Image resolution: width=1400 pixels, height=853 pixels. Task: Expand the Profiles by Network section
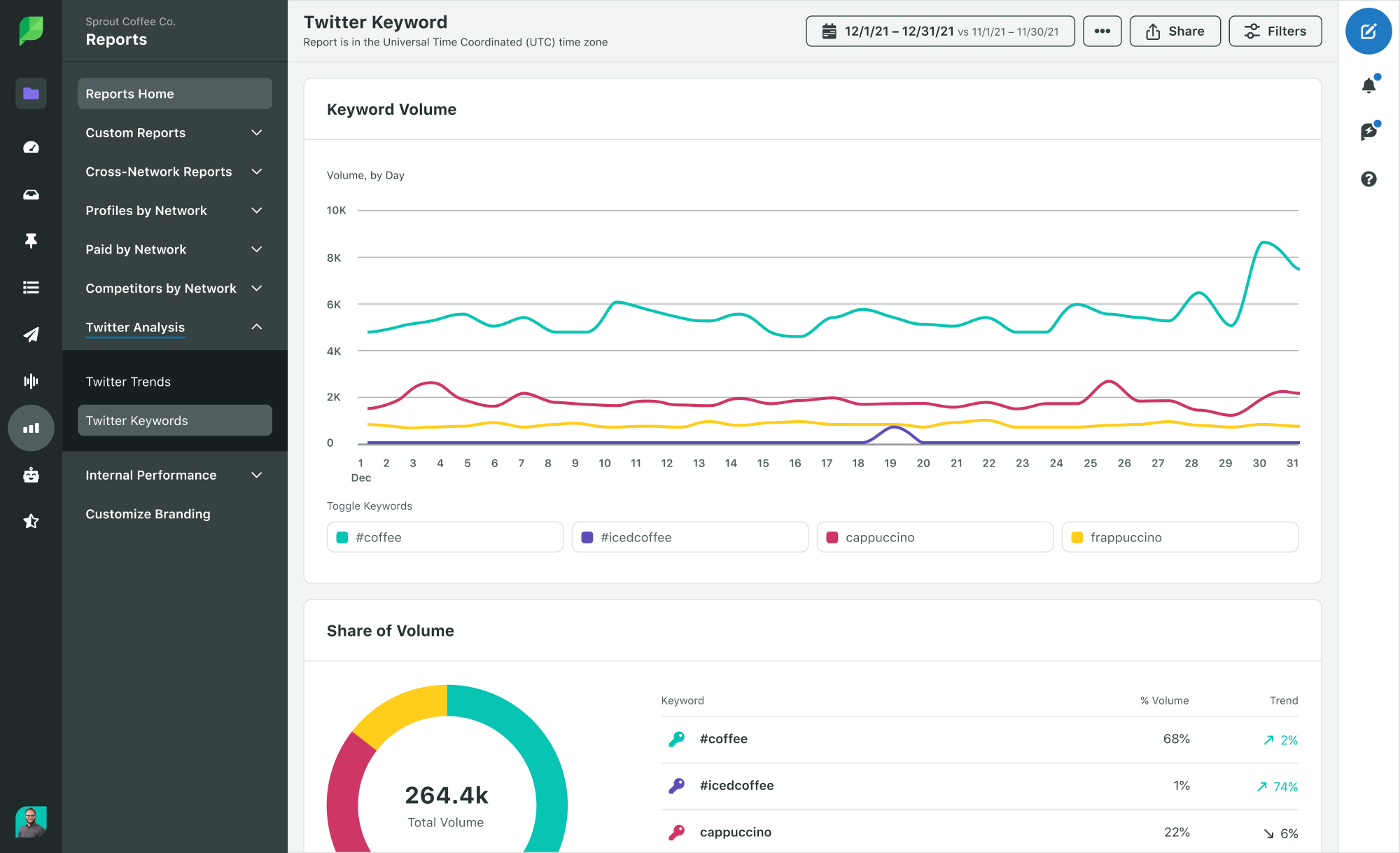pyautogui.click(x=176, y=210)
